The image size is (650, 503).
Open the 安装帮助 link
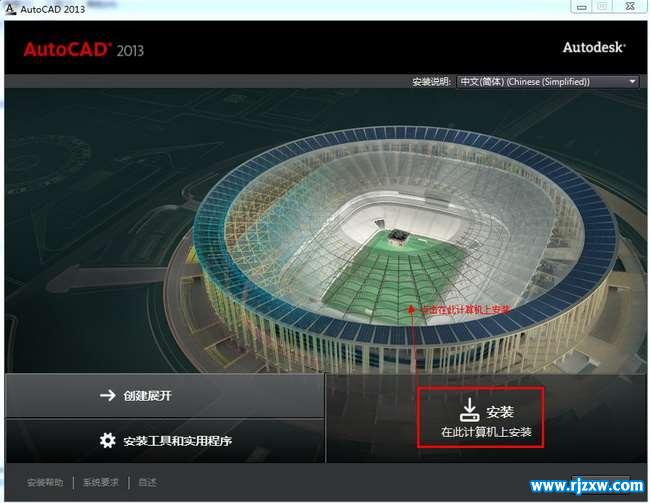[x=45, y=482]
